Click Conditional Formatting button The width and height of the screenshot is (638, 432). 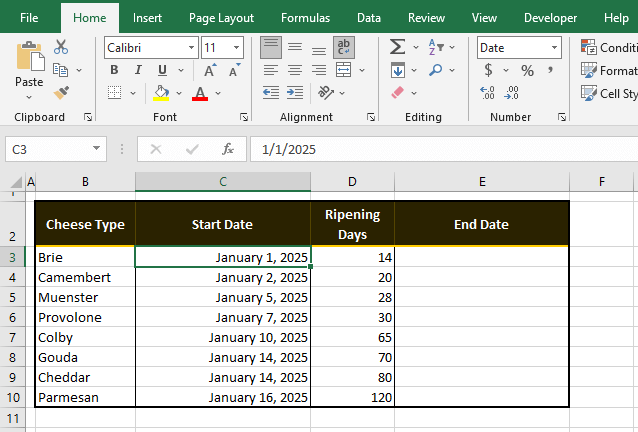pos(608,47)
